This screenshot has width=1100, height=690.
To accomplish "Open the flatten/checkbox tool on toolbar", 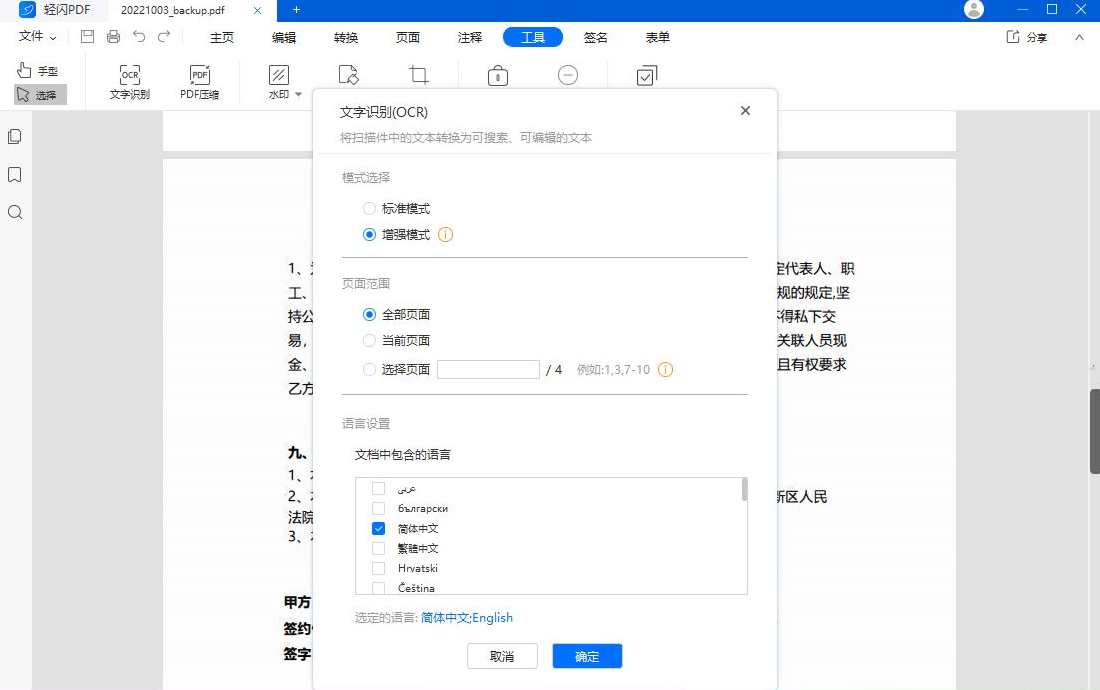I will click(647, 75).
